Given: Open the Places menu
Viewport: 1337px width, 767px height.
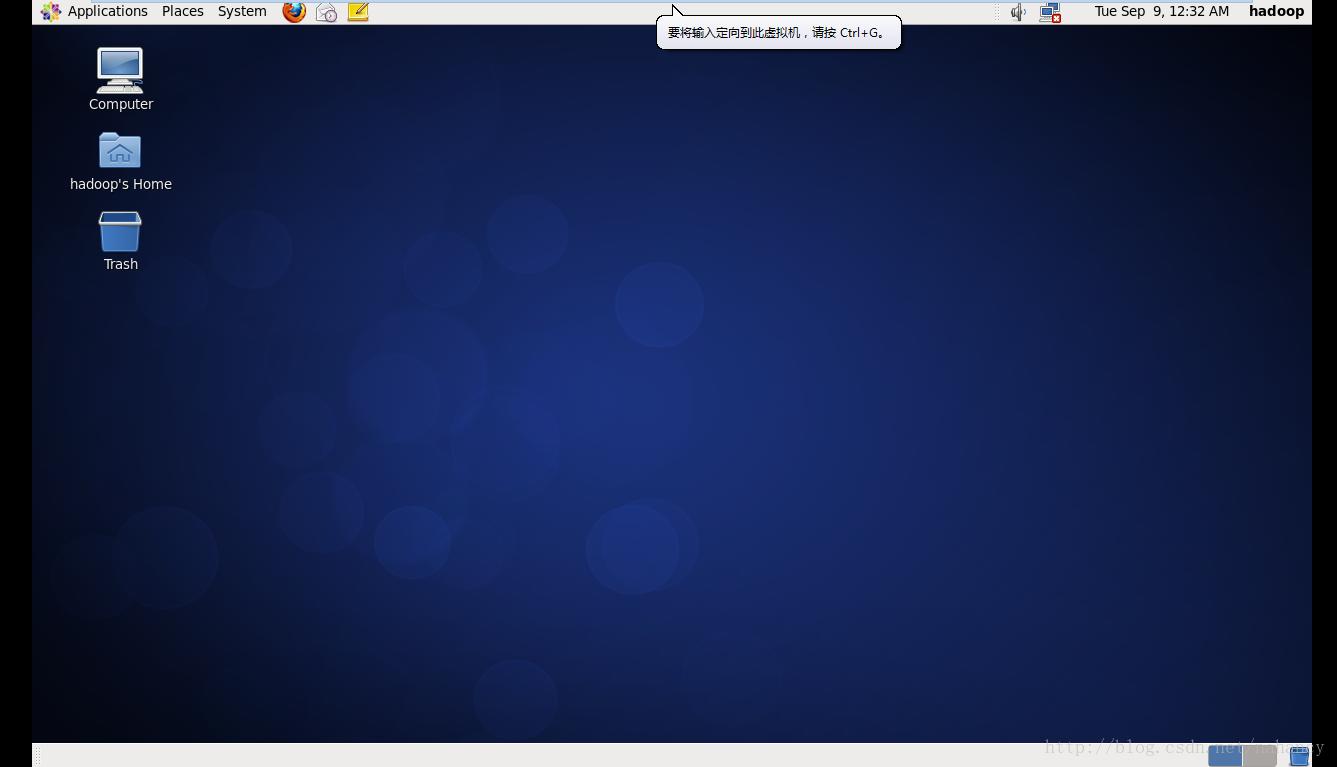Looking at the screenshot, I should pyautogui.click(x=182, y=11).
